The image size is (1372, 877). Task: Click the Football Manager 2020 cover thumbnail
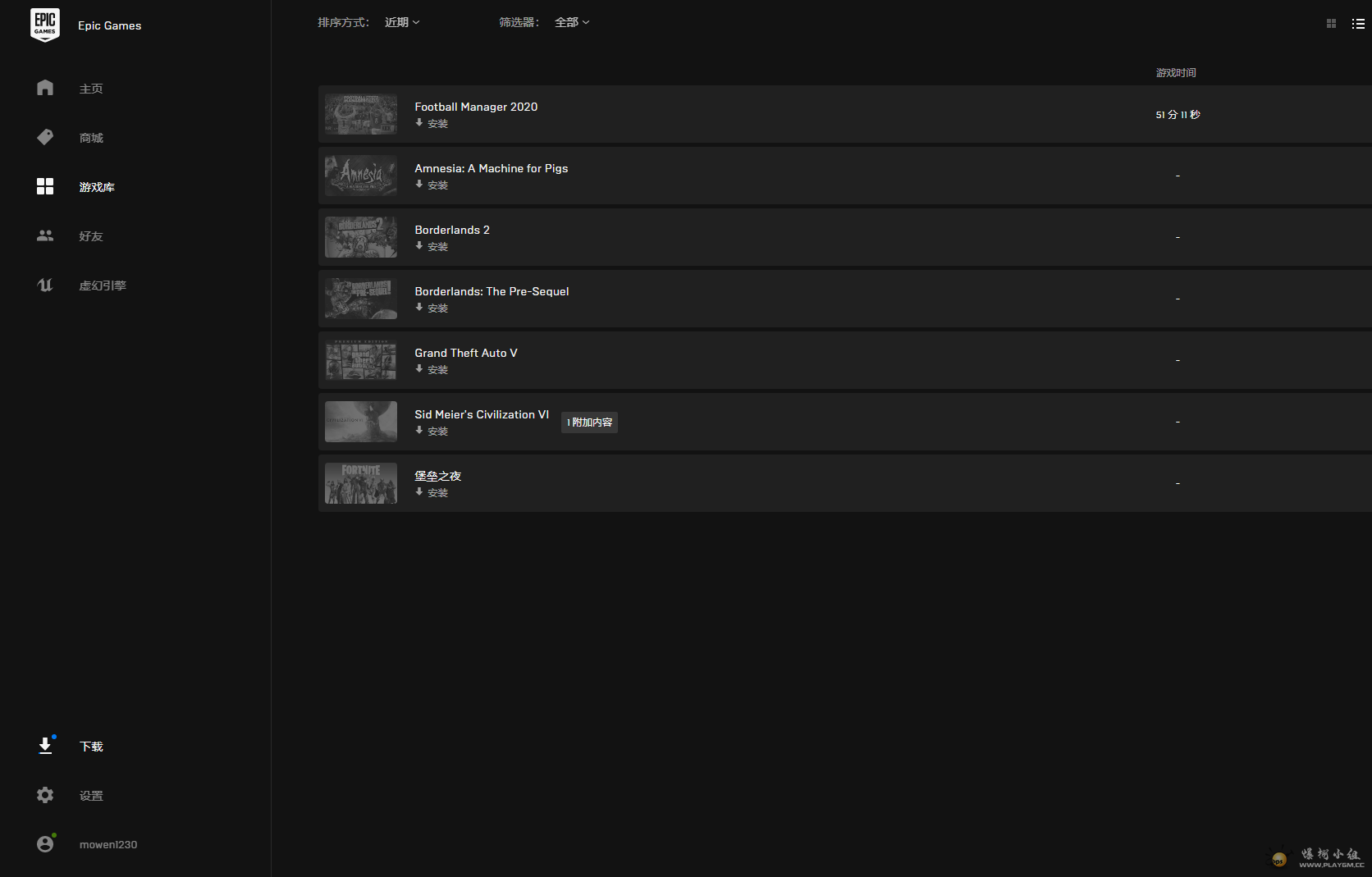coord(361,114)
